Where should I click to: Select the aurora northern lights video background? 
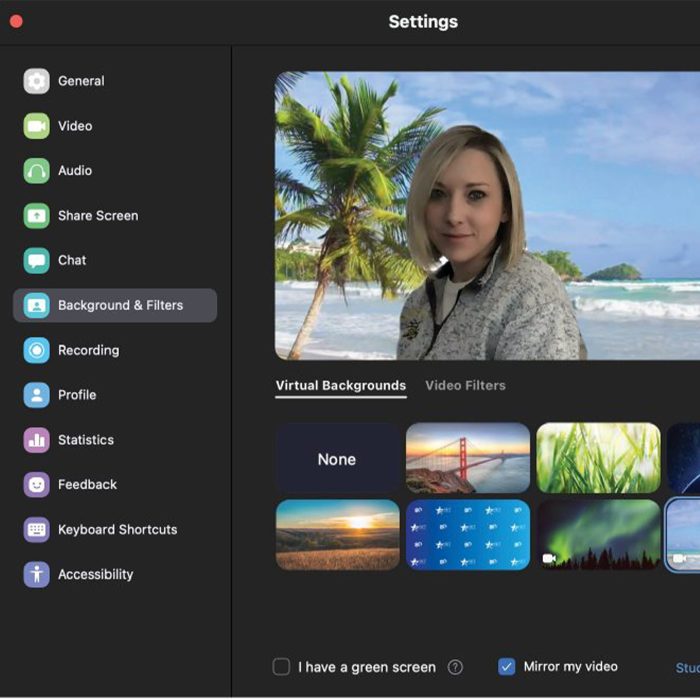598,535
